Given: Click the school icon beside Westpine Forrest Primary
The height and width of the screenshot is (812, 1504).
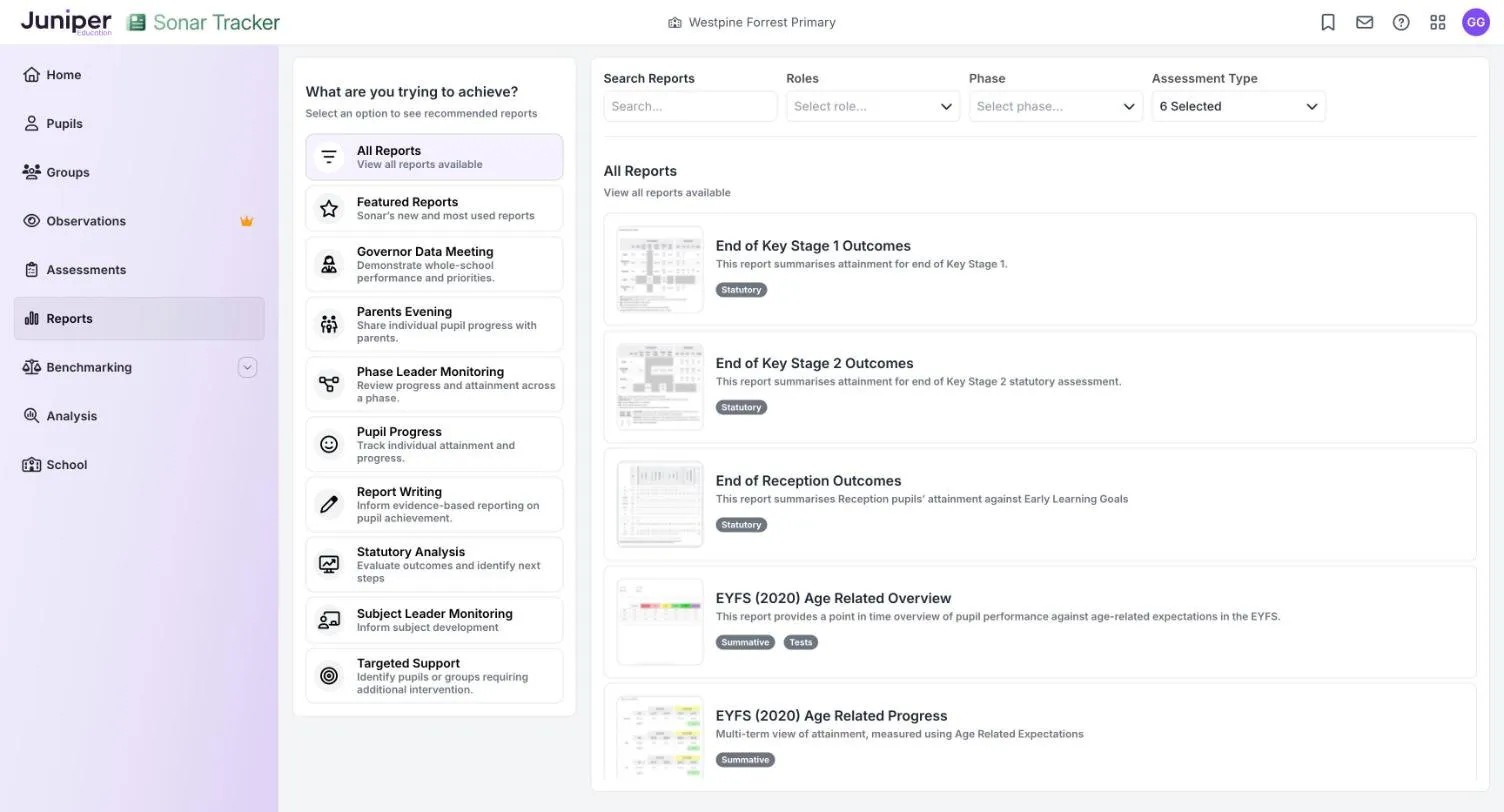Looking at the screenshot, I should (675, 22).
